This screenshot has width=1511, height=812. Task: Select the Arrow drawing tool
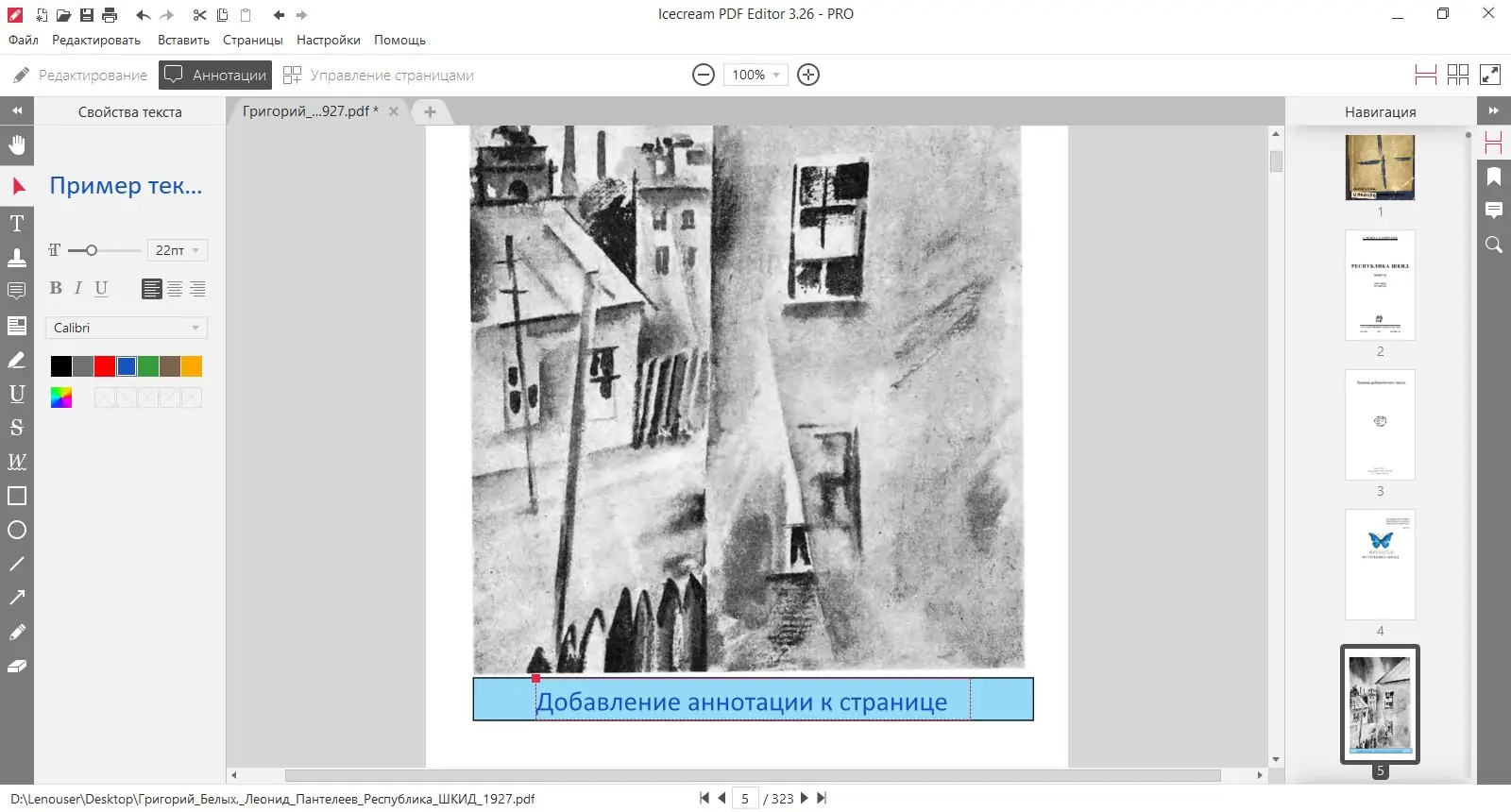[x=17, y=598]
